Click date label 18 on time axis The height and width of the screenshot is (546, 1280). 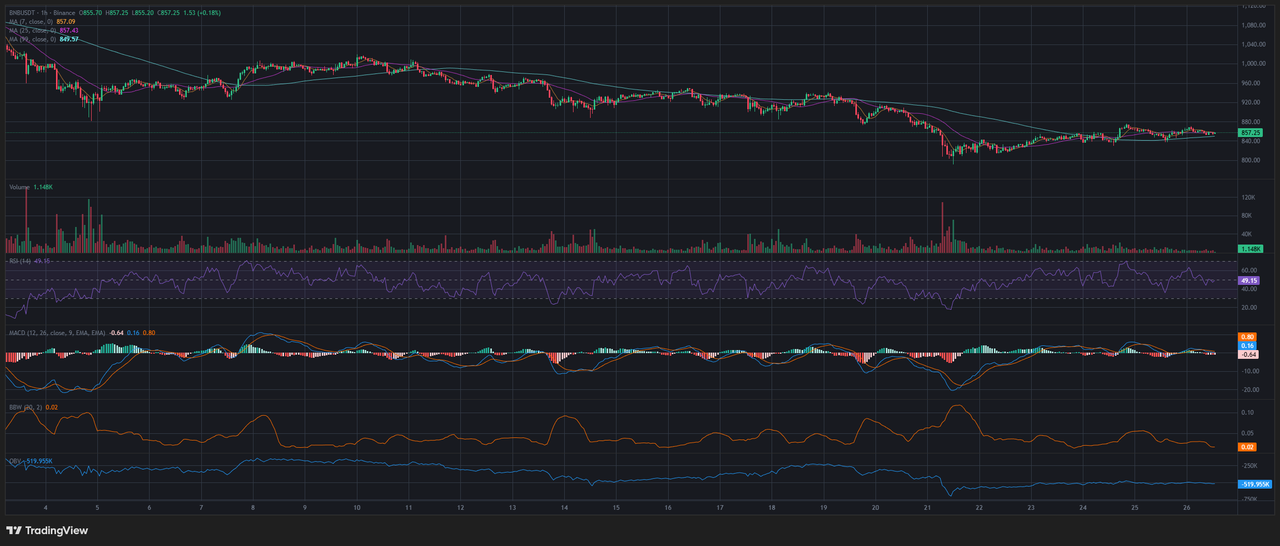771,508
